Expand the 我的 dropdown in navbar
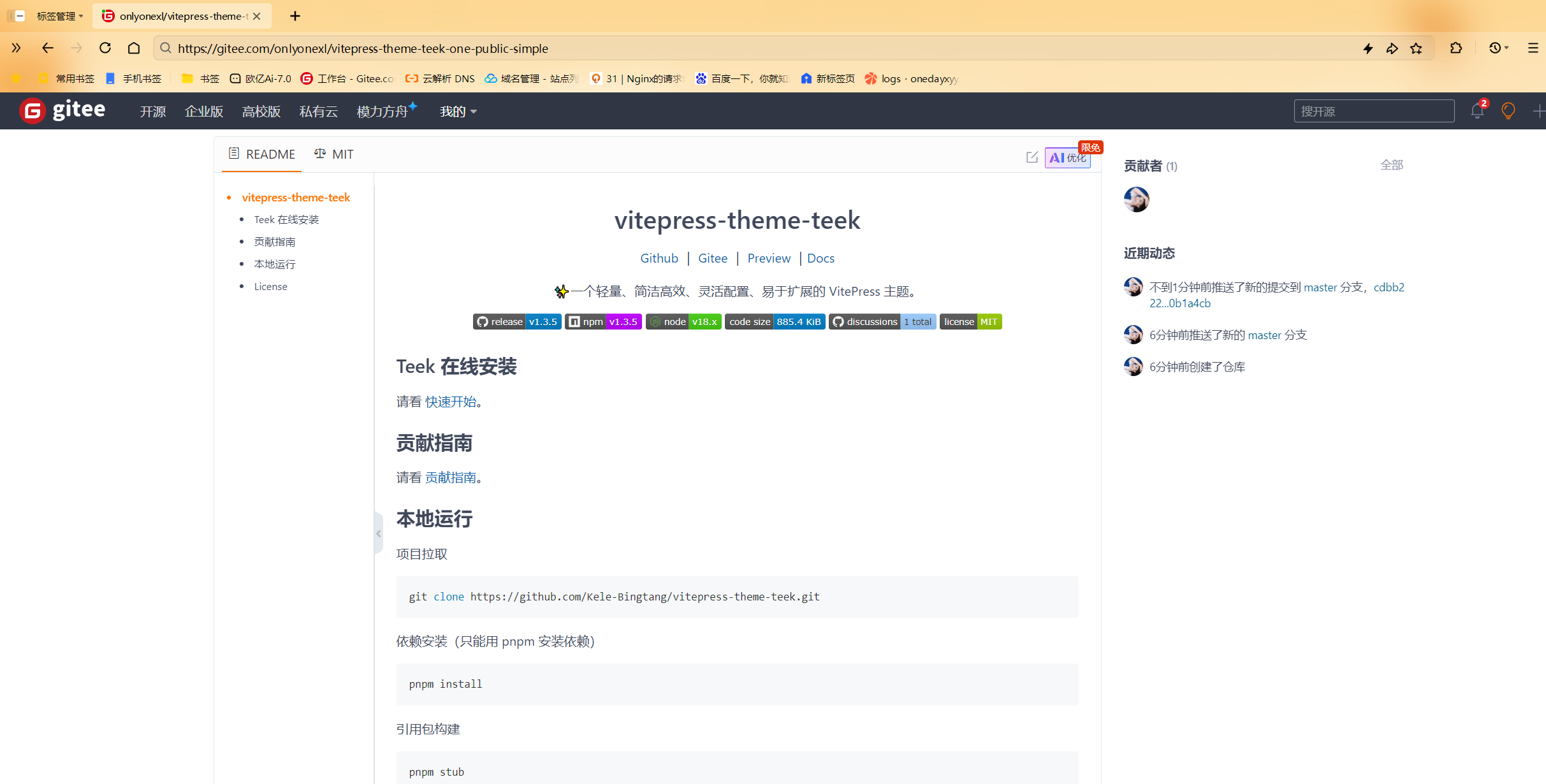The image size is (1546, 784). [458, 112]
